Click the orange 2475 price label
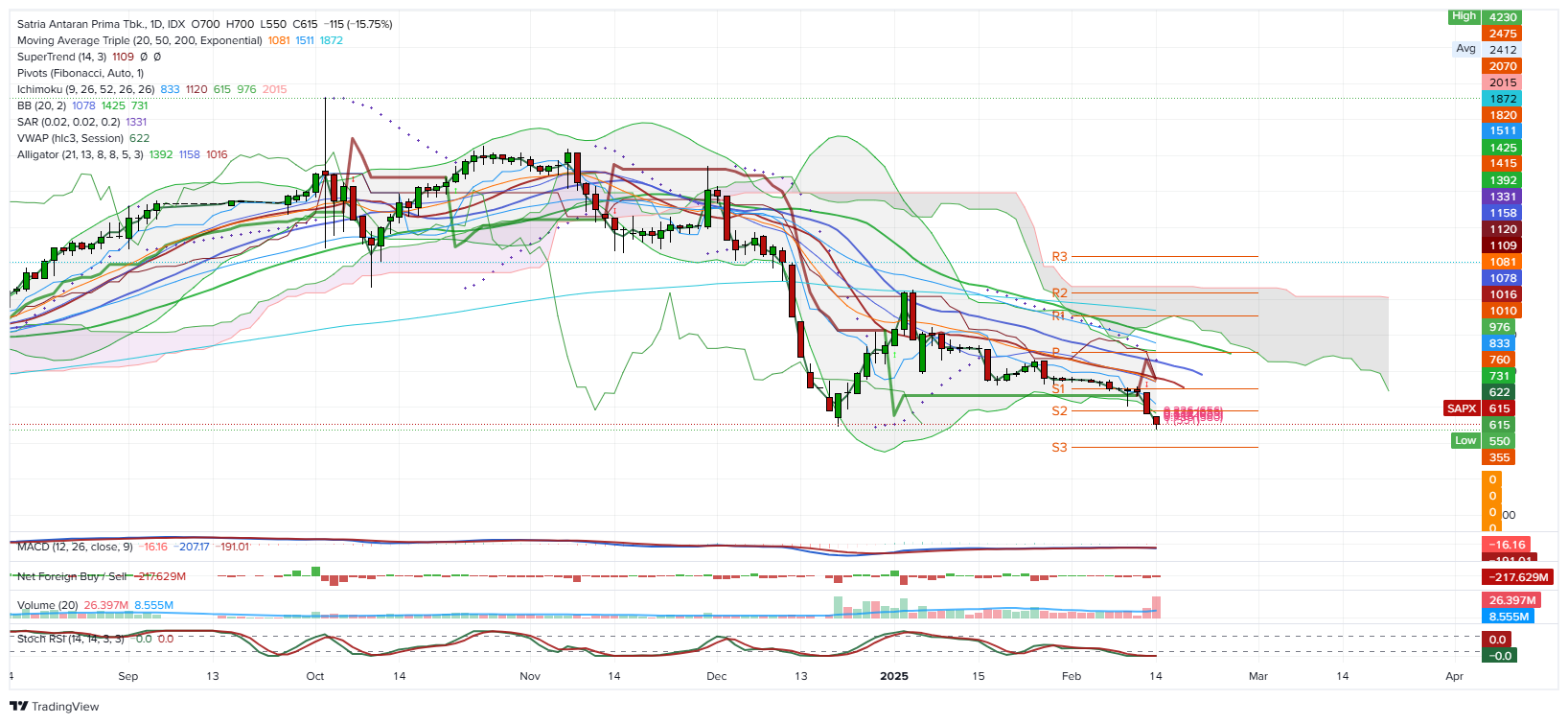 coord(1502,34)
